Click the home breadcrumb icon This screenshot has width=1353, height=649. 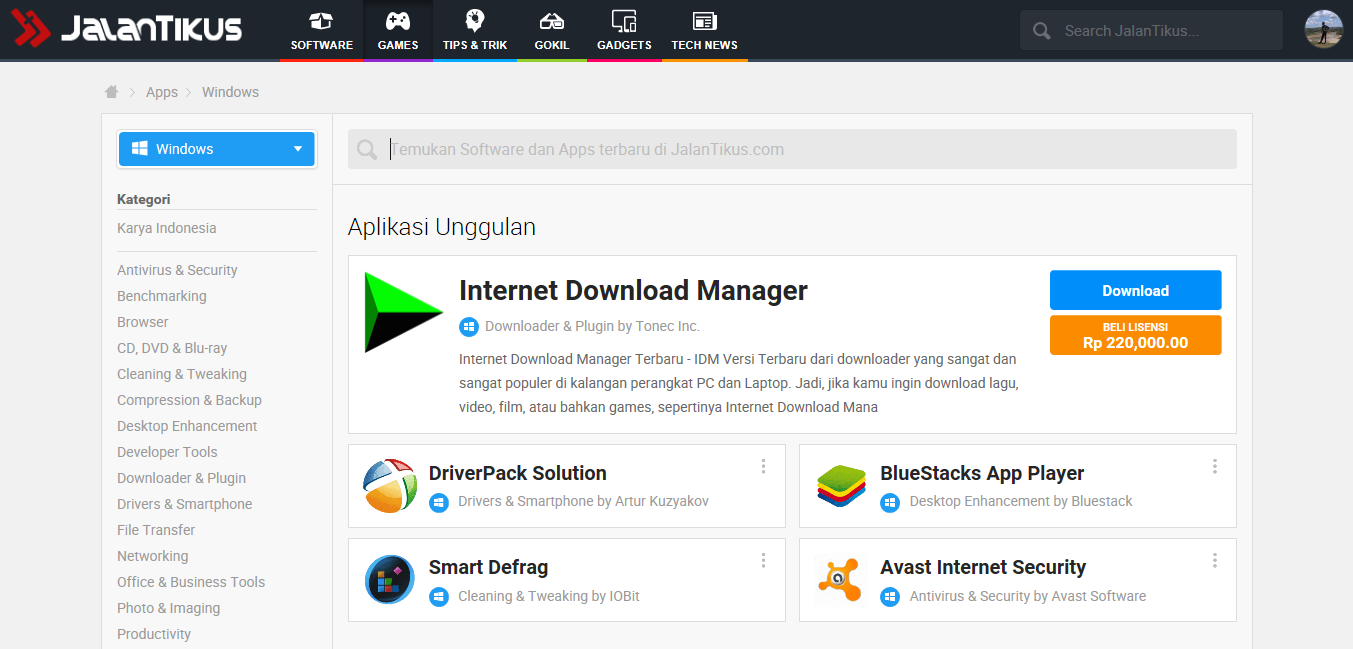[112, 92]
